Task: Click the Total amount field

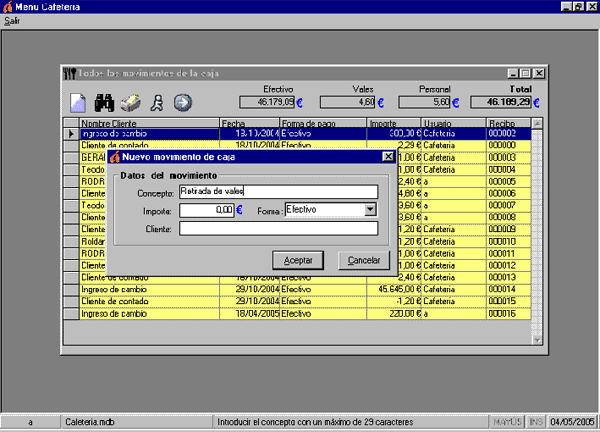Action: (x=501, y=102)
